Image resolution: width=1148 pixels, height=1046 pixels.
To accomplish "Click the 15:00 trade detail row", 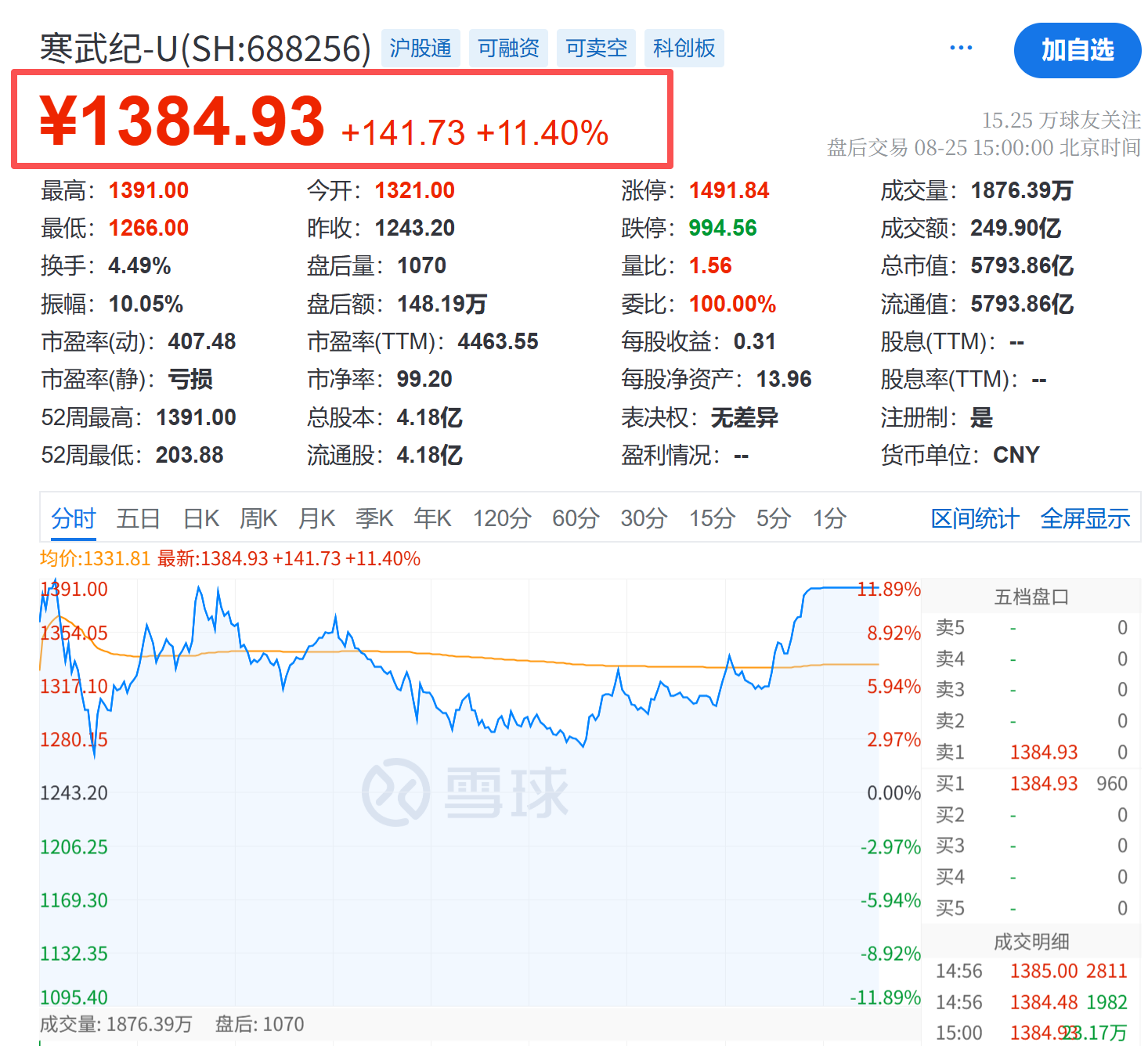I will coord(1031,1033).
